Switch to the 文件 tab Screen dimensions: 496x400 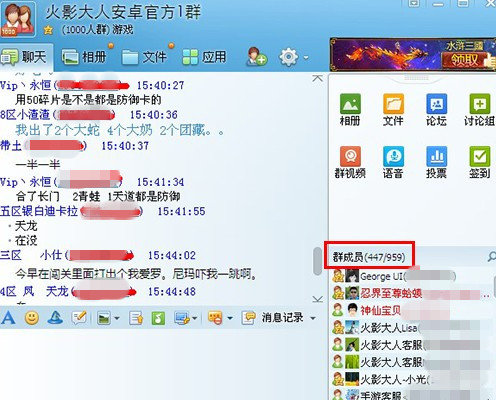tap(144, 57)
